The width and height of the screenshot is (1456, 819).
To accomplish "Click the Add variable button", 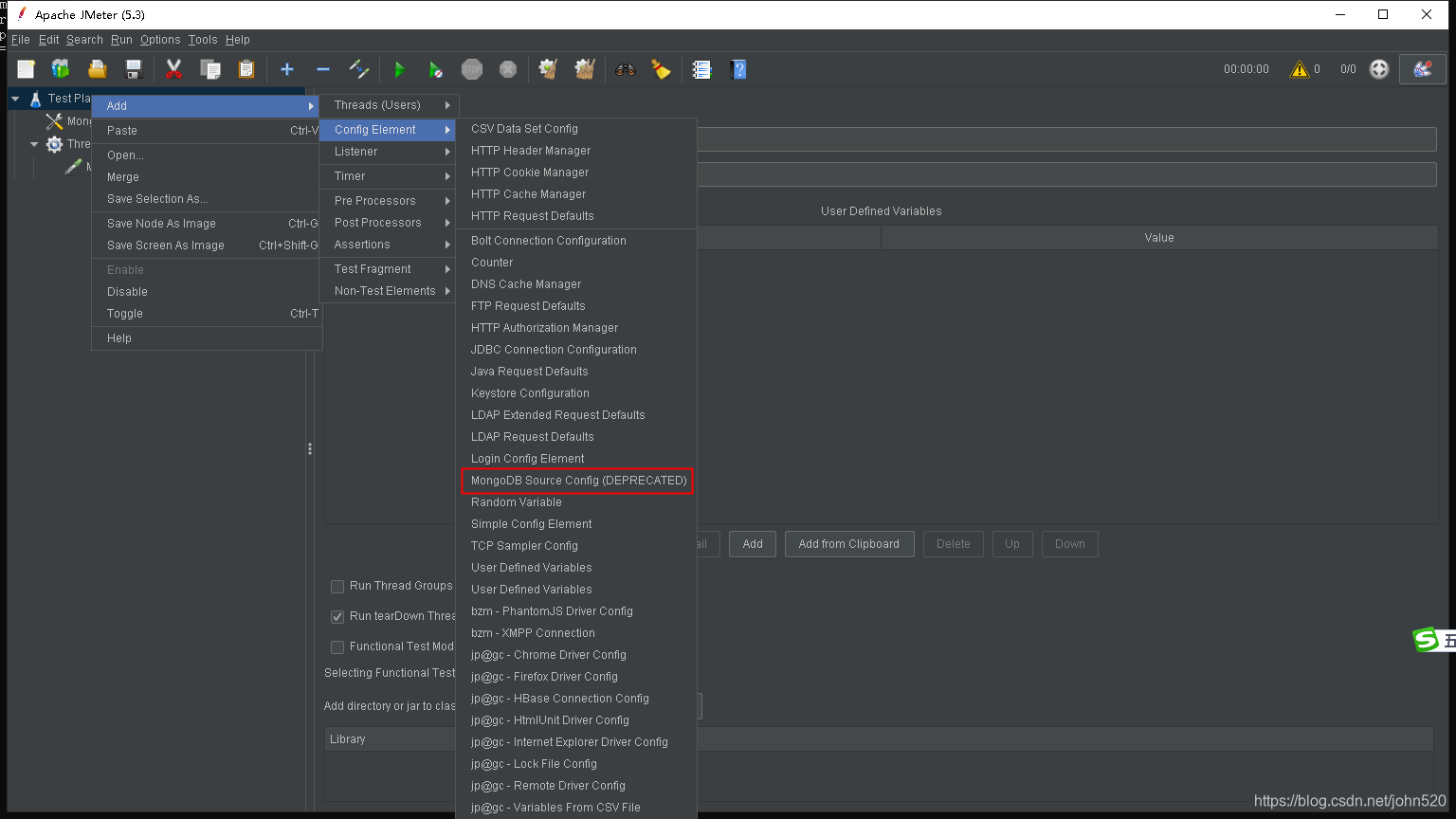I will [x=753, y=544].
